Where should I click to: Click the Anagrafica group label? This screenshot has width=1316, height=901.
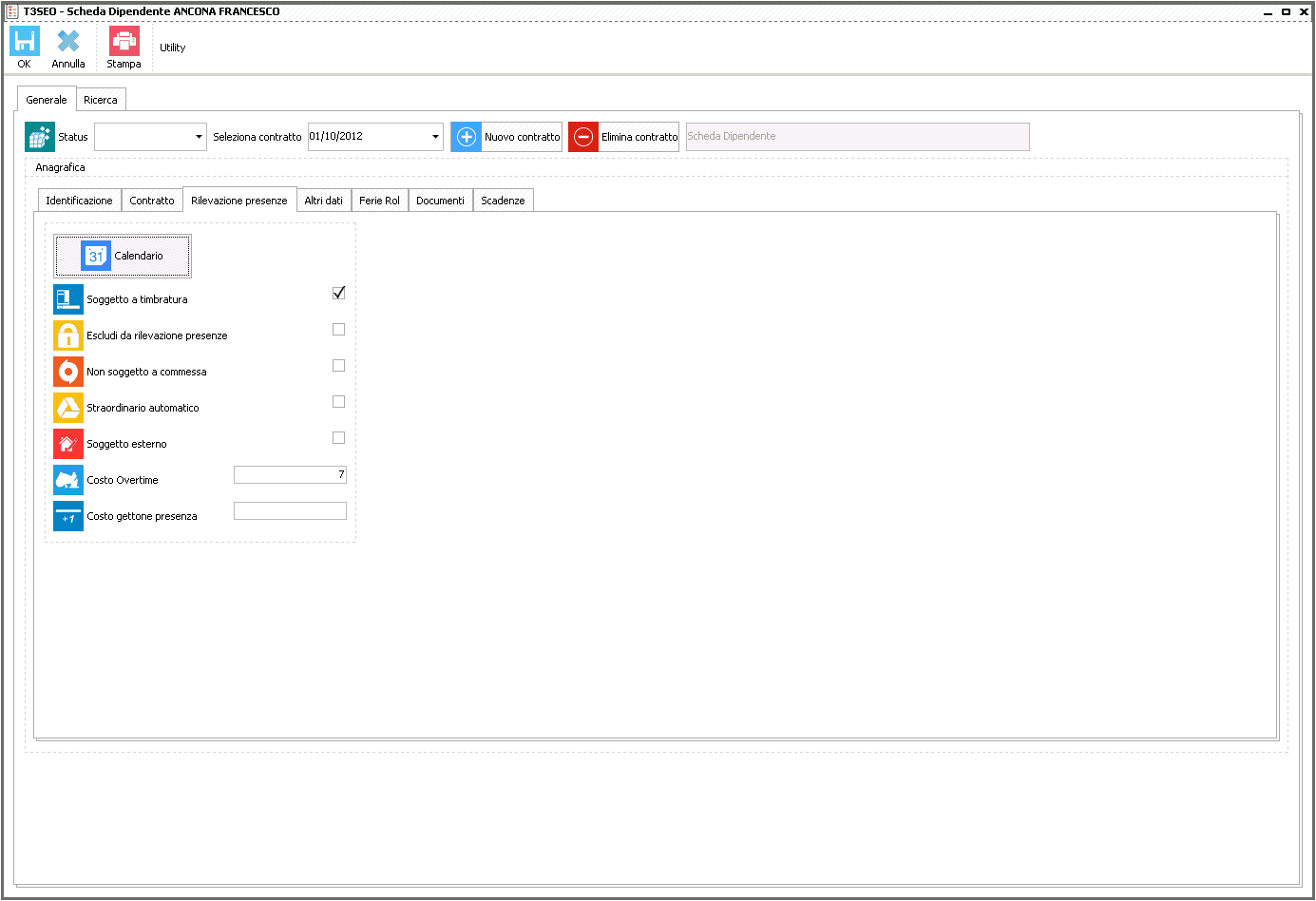tap(61, 167)
